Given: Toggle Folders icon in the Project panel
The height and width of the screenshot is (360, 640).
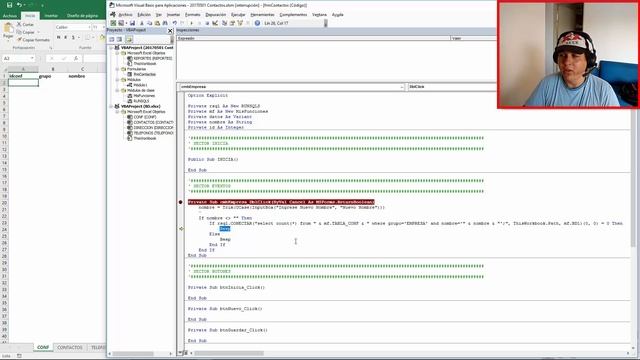Looking at the screenshot, I should pos(129,39).
